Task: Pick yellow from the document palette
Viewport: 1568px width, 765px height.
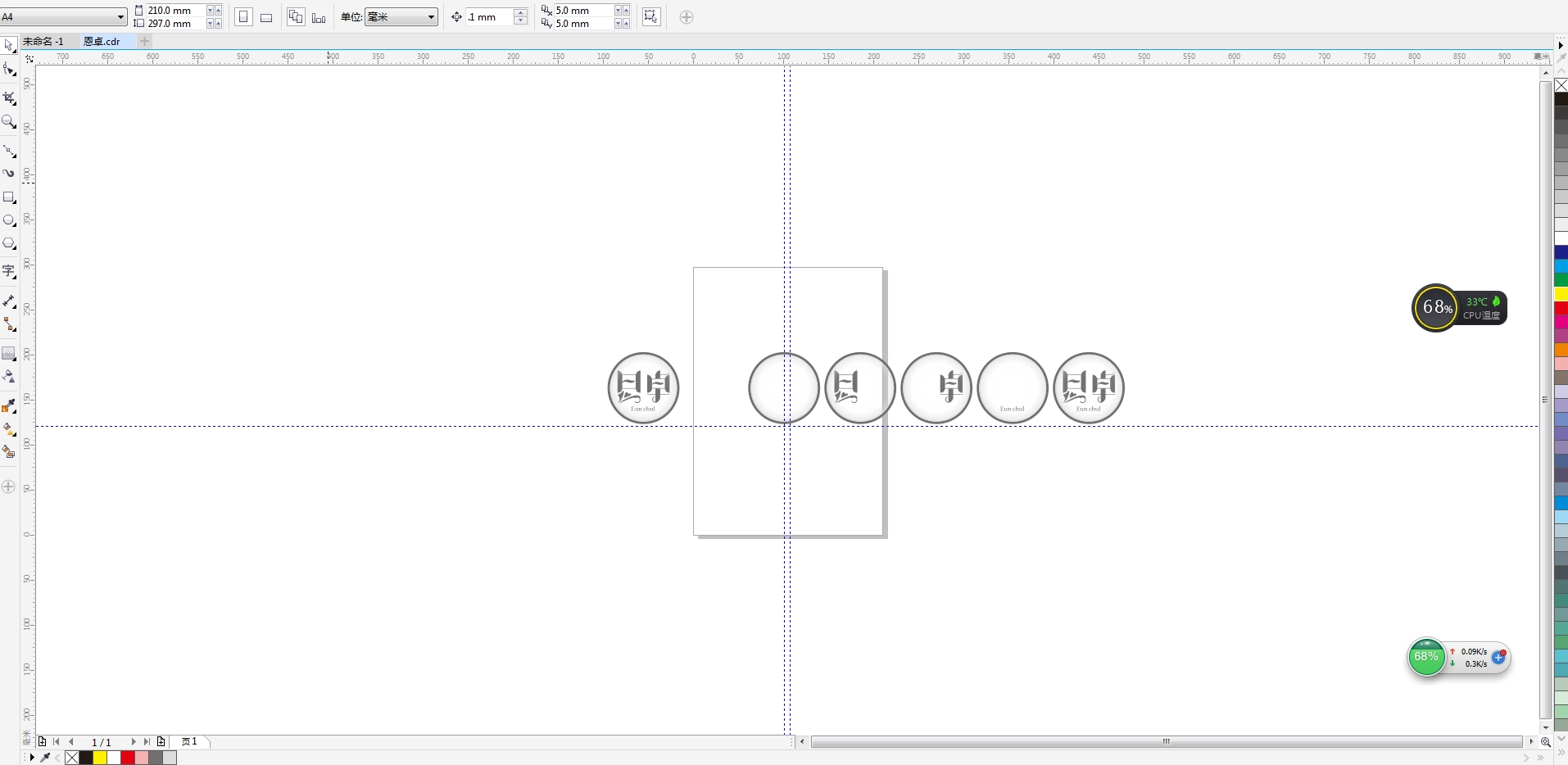Action: click(100, 758)
